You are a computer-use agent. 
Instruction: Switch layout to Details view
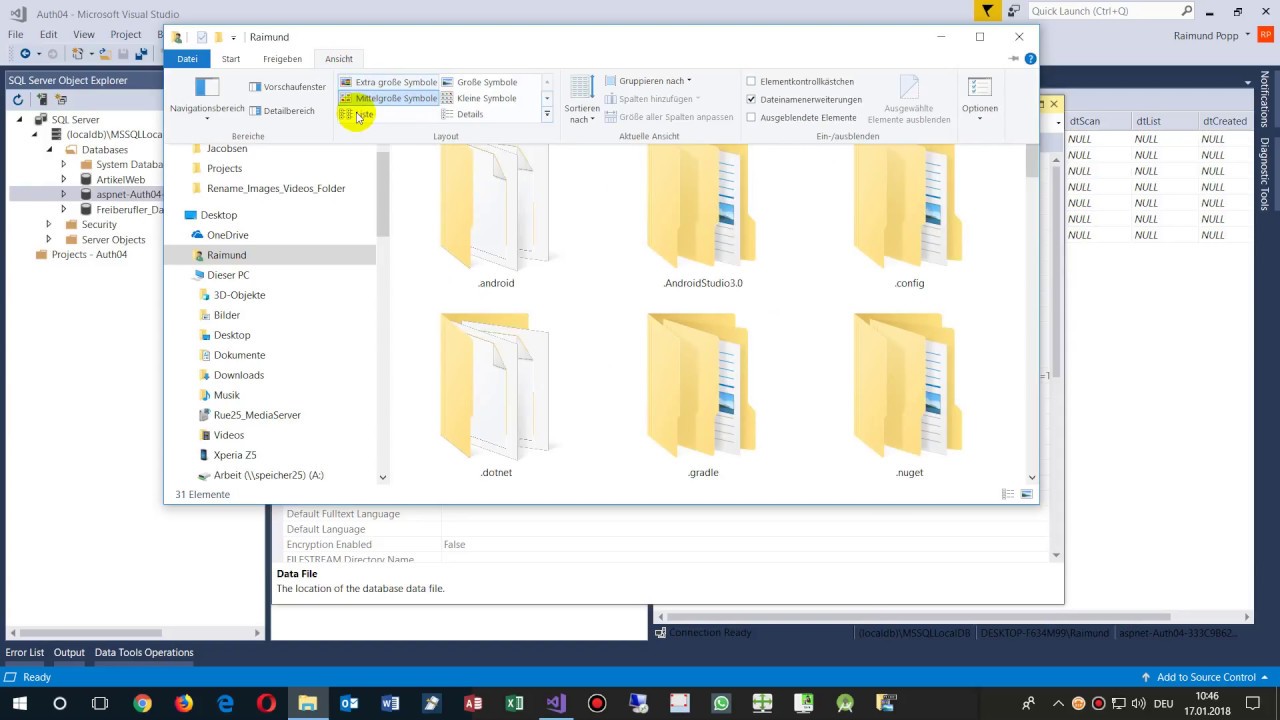point(462,114)
